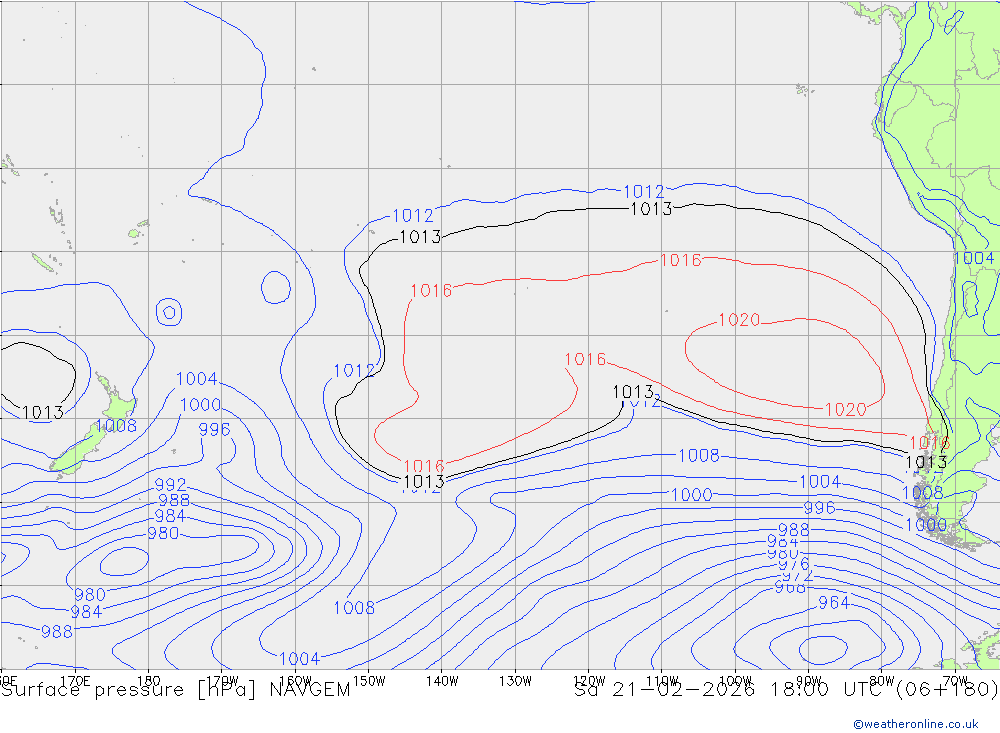The height and width of the screenshot is (733, 1000).
Task: Click the 80W longitude axis label
Action: pyautogui.click(x=881, y=681)
